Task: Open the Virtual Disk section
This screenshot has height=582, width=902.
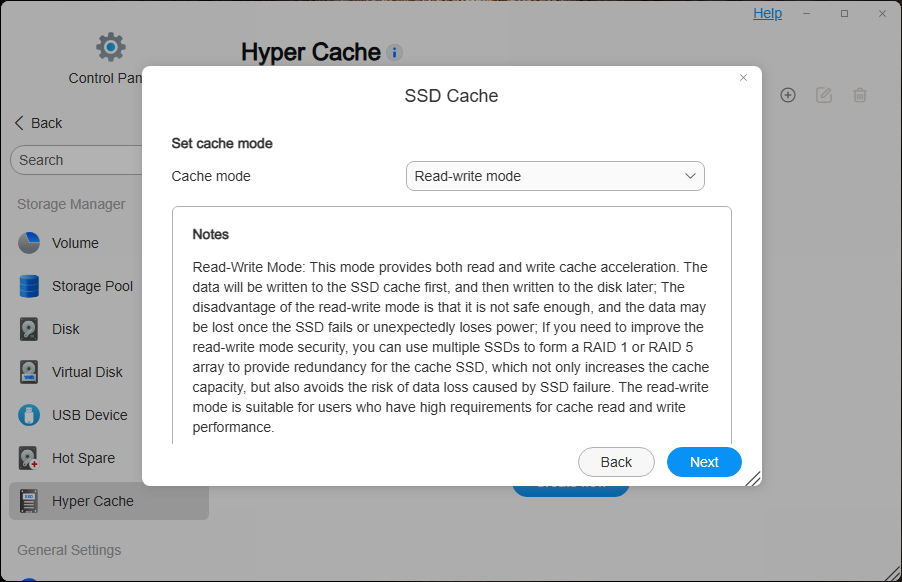Action: pos(87,372)
